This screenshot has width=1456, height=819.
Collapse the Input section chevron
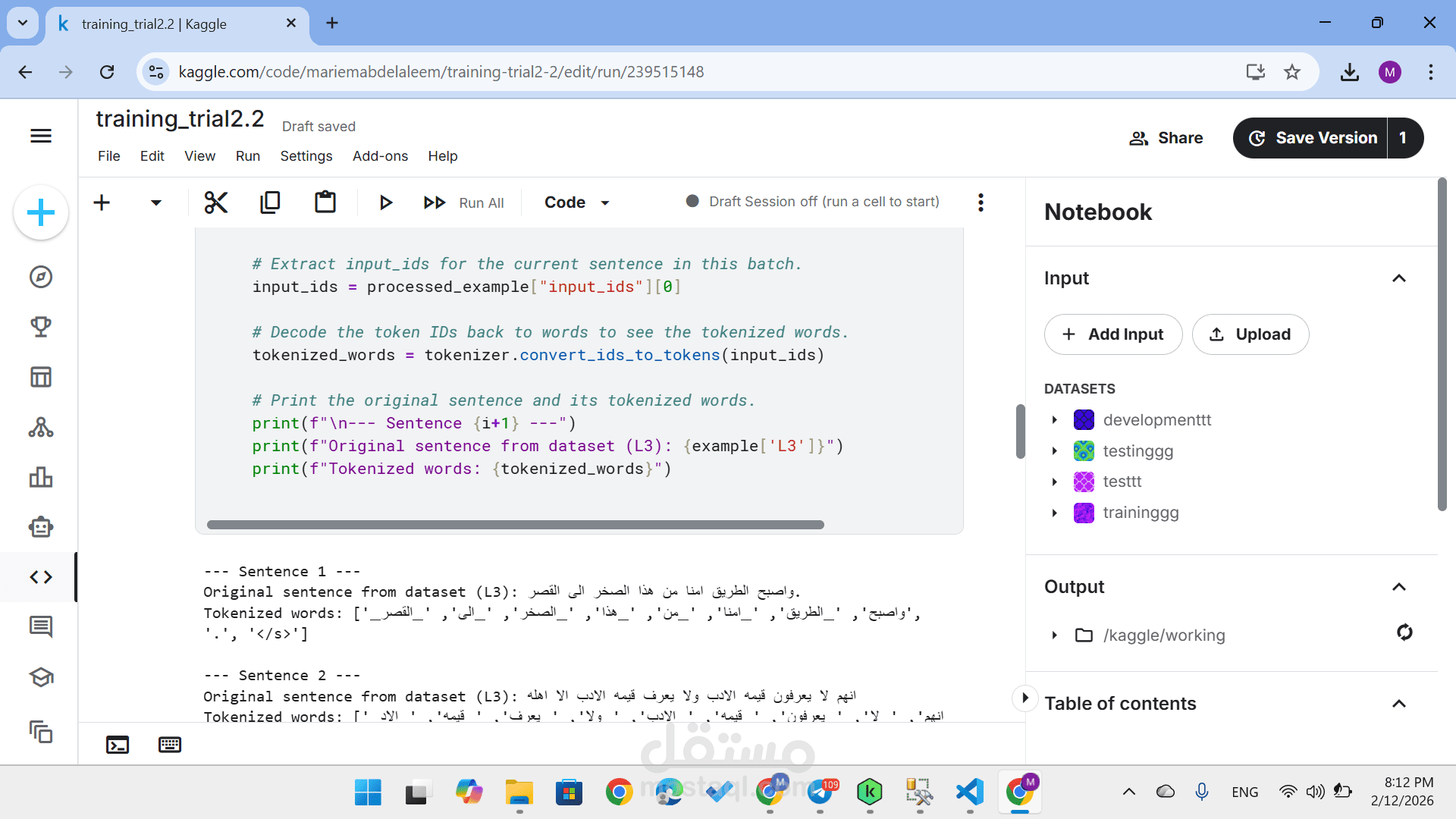coord(1399,278)
